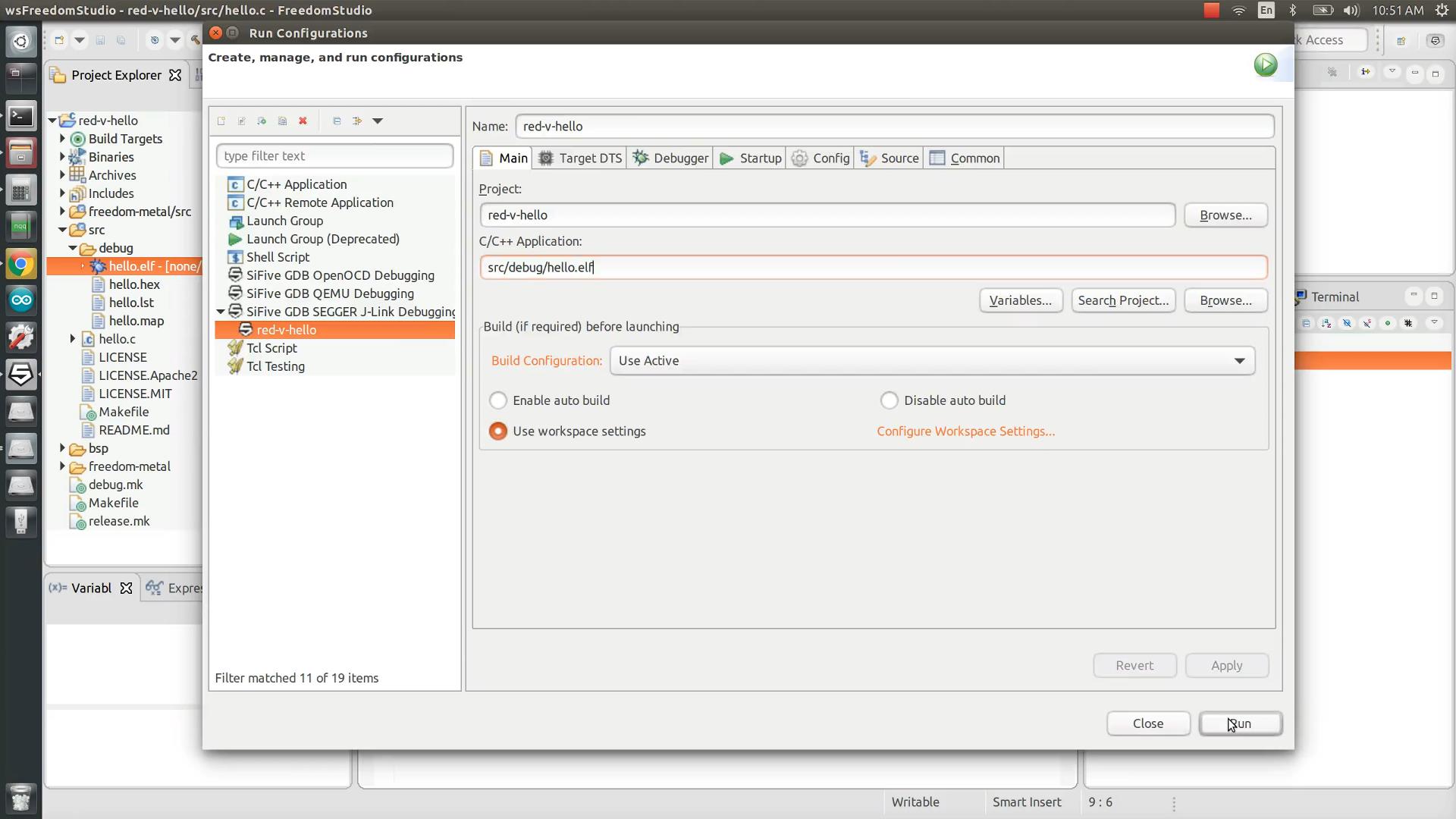Screen dimensions: 1456x819
Task: Click the green run icon in the dialog header
Action: tap(1266, 64)
